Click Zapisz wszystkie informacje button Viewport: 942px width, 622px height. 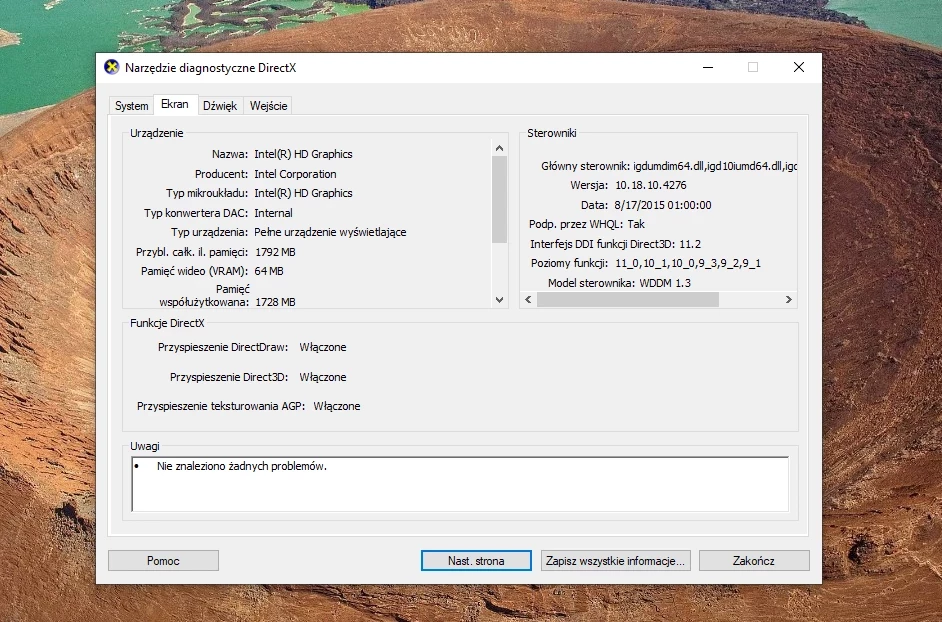(616, 561)
